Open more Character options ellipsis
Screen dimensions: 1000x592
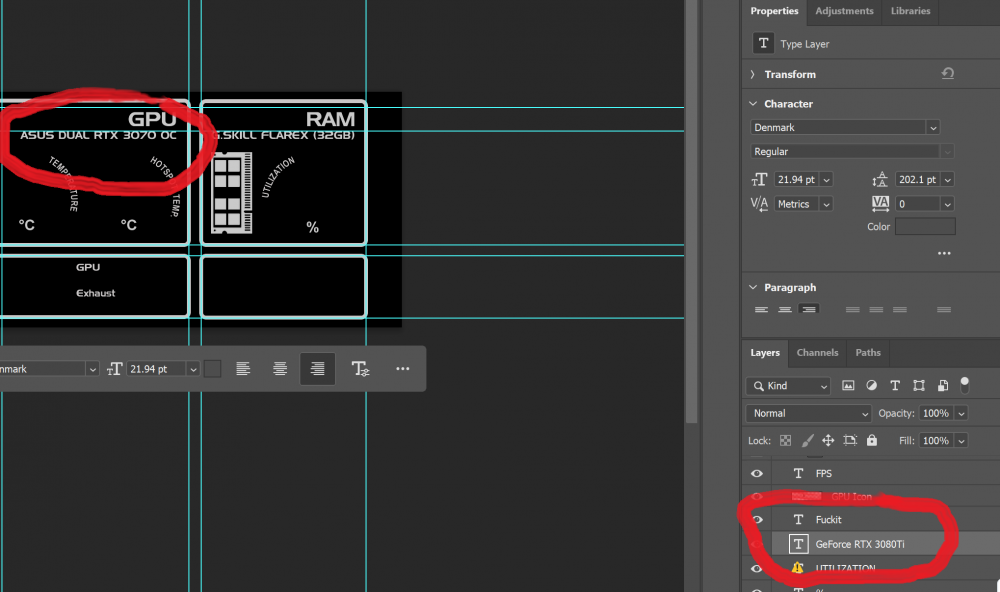click(x=944, y=253)
